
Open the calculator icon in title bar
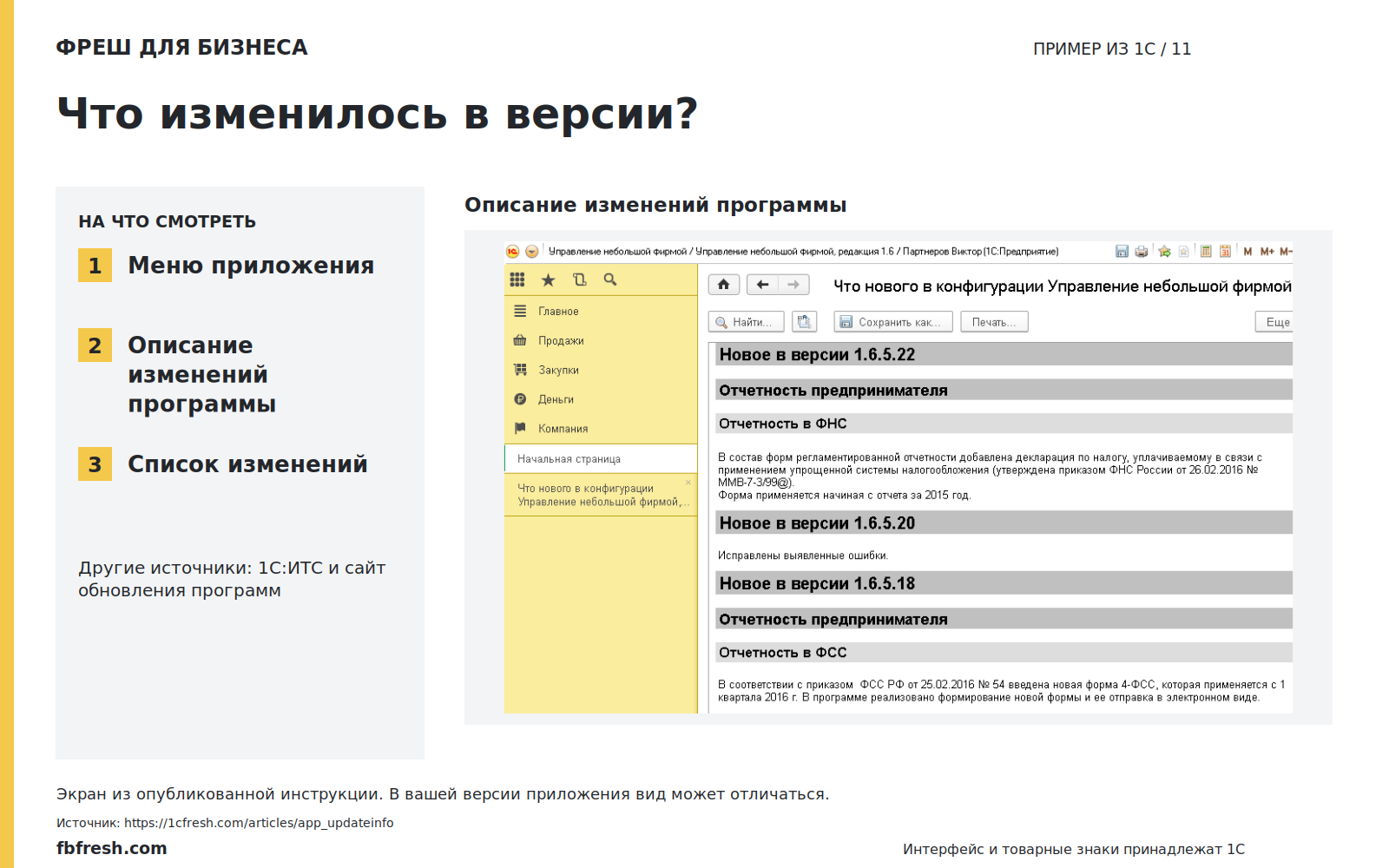[1206, 252]
